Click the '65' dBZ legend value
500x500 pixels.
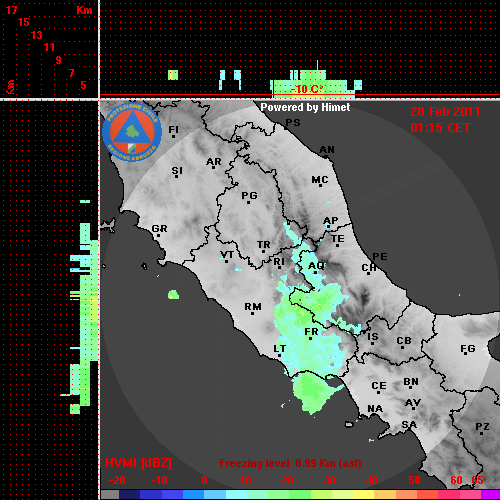[x=477, y=480]
